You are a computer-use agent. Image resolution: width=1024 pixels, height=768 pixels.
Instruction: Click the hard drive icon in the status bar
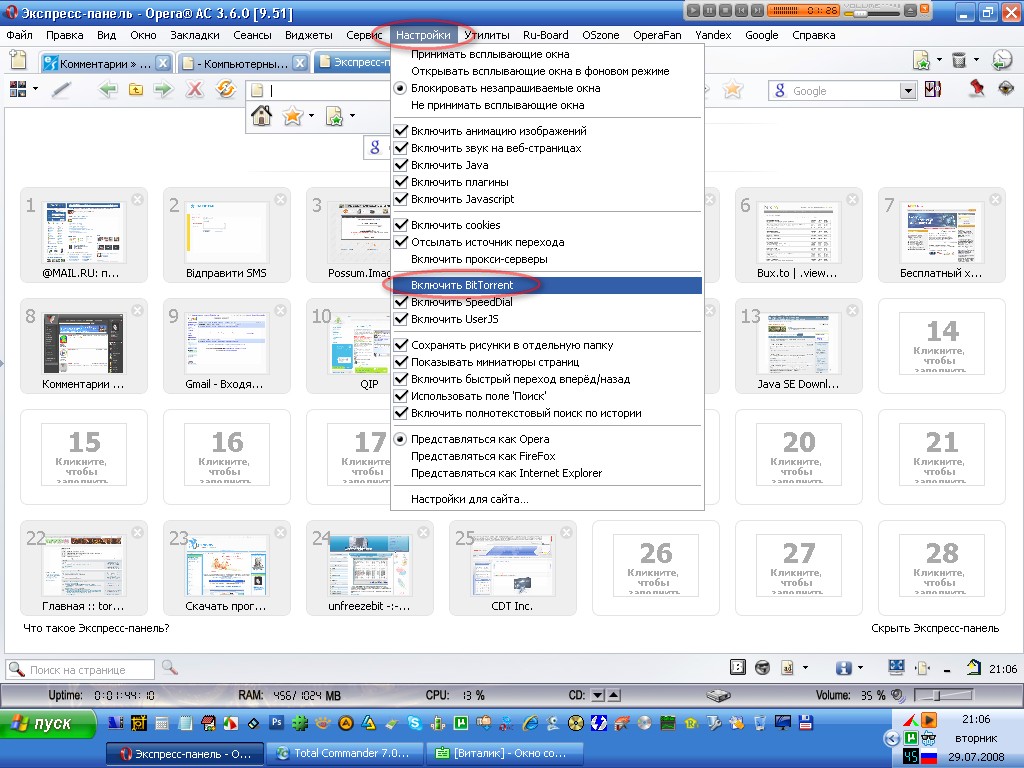pos(718,696)
